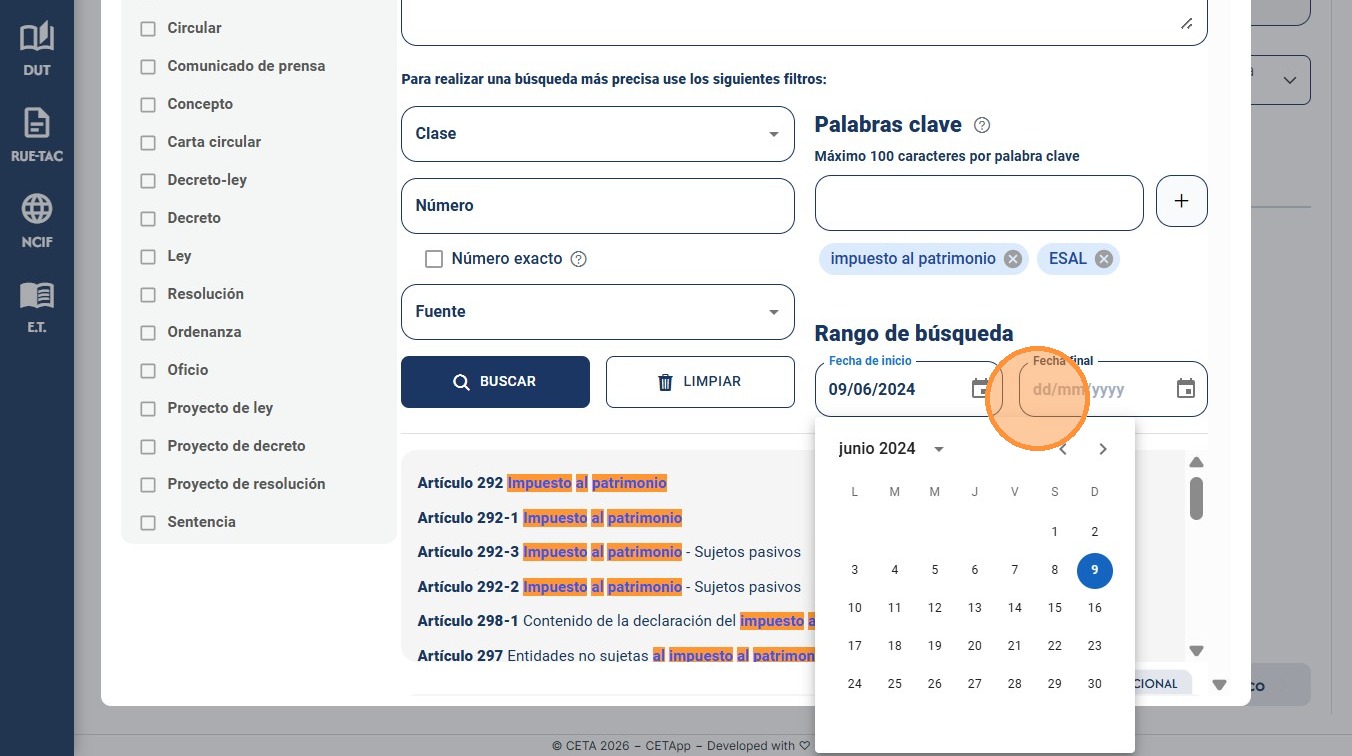Go to next month in calendar
Viewport: 1352px width, 756px height.
pos(1103,449)
